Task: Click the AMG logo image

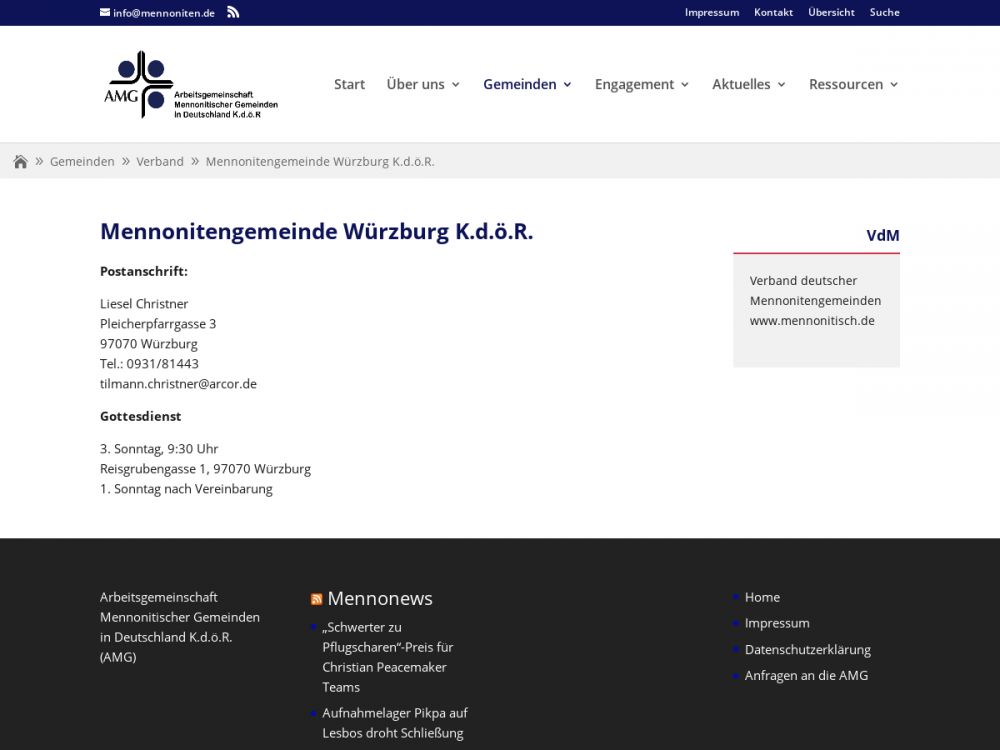Action: click(191, 85)
